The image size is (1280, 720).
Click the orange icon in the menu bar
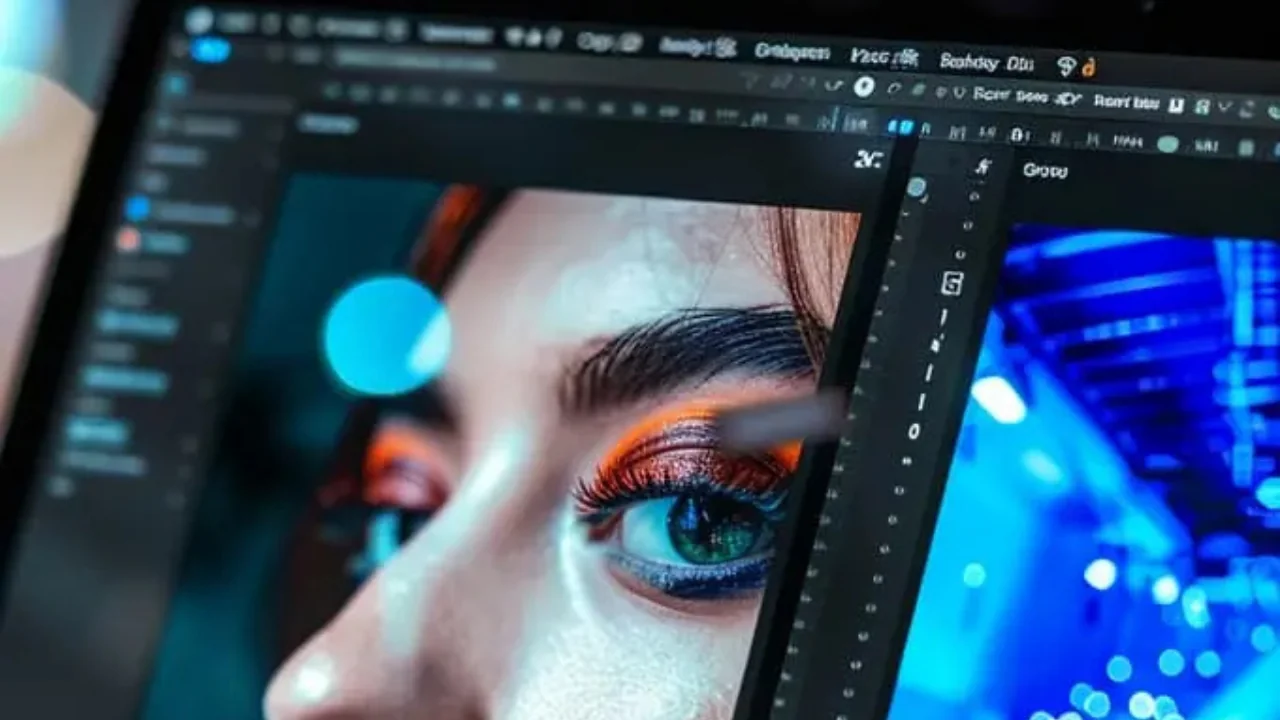(1089, 67)
